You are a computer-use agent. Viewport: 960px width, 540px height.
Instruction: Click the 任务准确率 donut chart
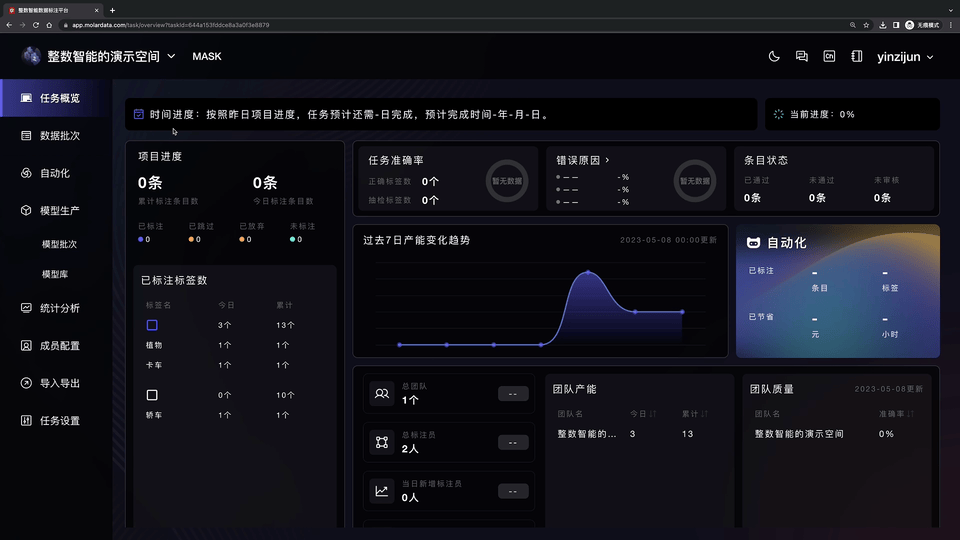pos(507,181)
